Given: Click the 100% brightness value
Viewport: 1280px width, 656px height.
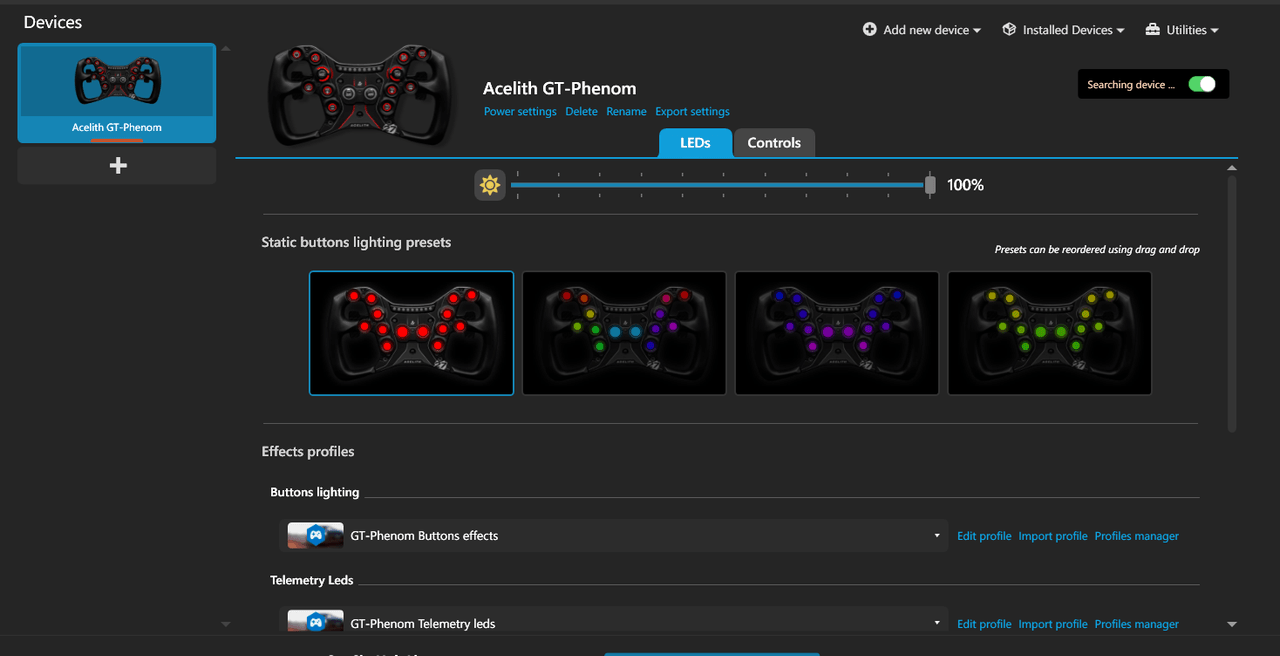Looking at the screenshot, I should click(965, 185).
